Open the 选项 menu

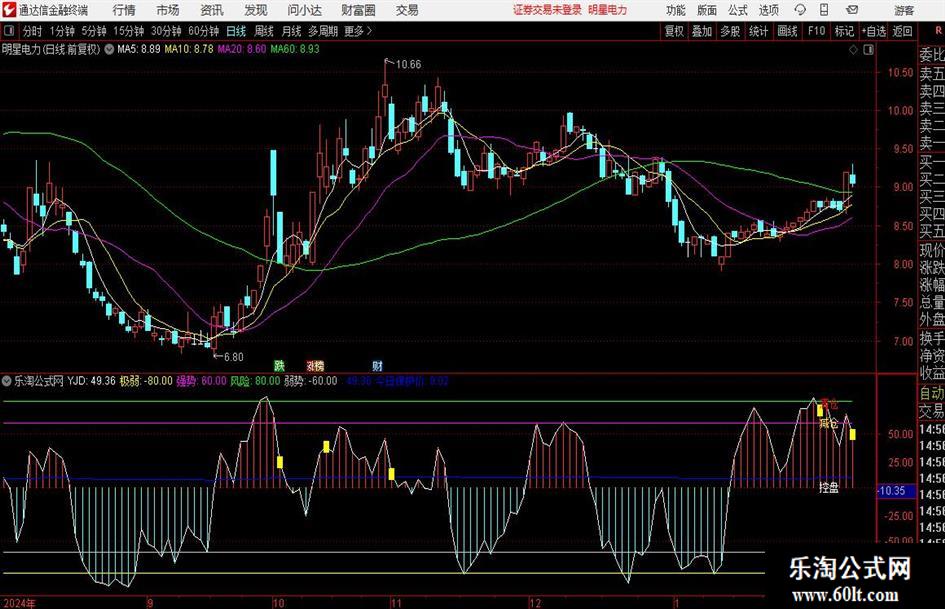(768, 10)
